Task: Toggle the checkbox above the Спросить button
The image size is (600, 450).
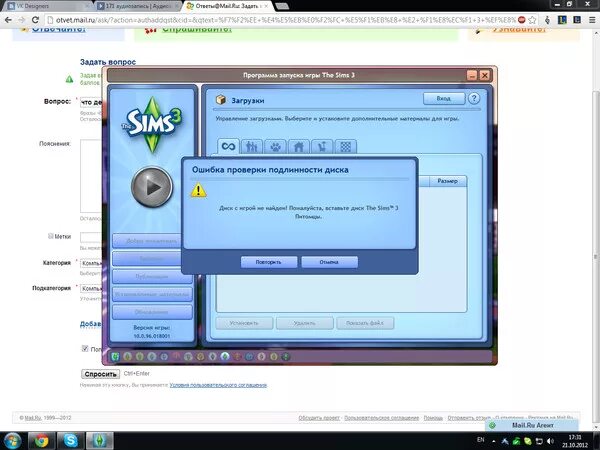Action: click(85, 348)
